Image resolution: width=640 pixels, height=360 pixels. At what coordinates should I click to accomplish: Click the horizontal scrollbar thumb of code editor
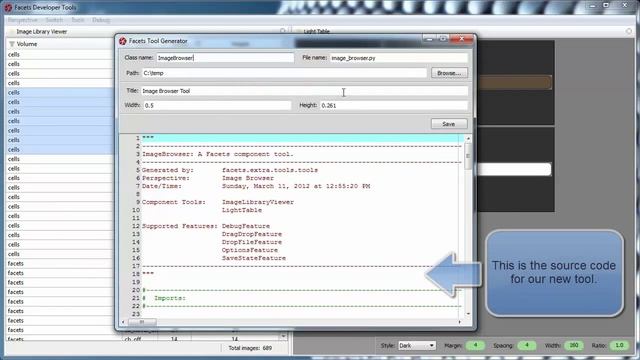click(x=142, y=322)
